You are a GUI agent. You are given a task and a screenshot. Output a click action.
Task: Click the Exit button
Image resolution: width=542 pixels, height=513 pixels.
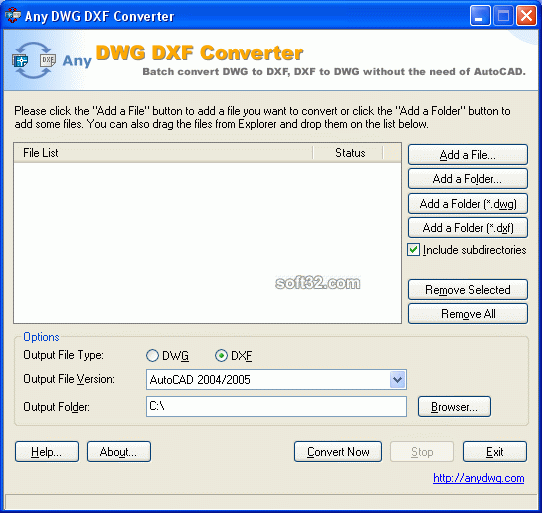click(x=495, y=451)
